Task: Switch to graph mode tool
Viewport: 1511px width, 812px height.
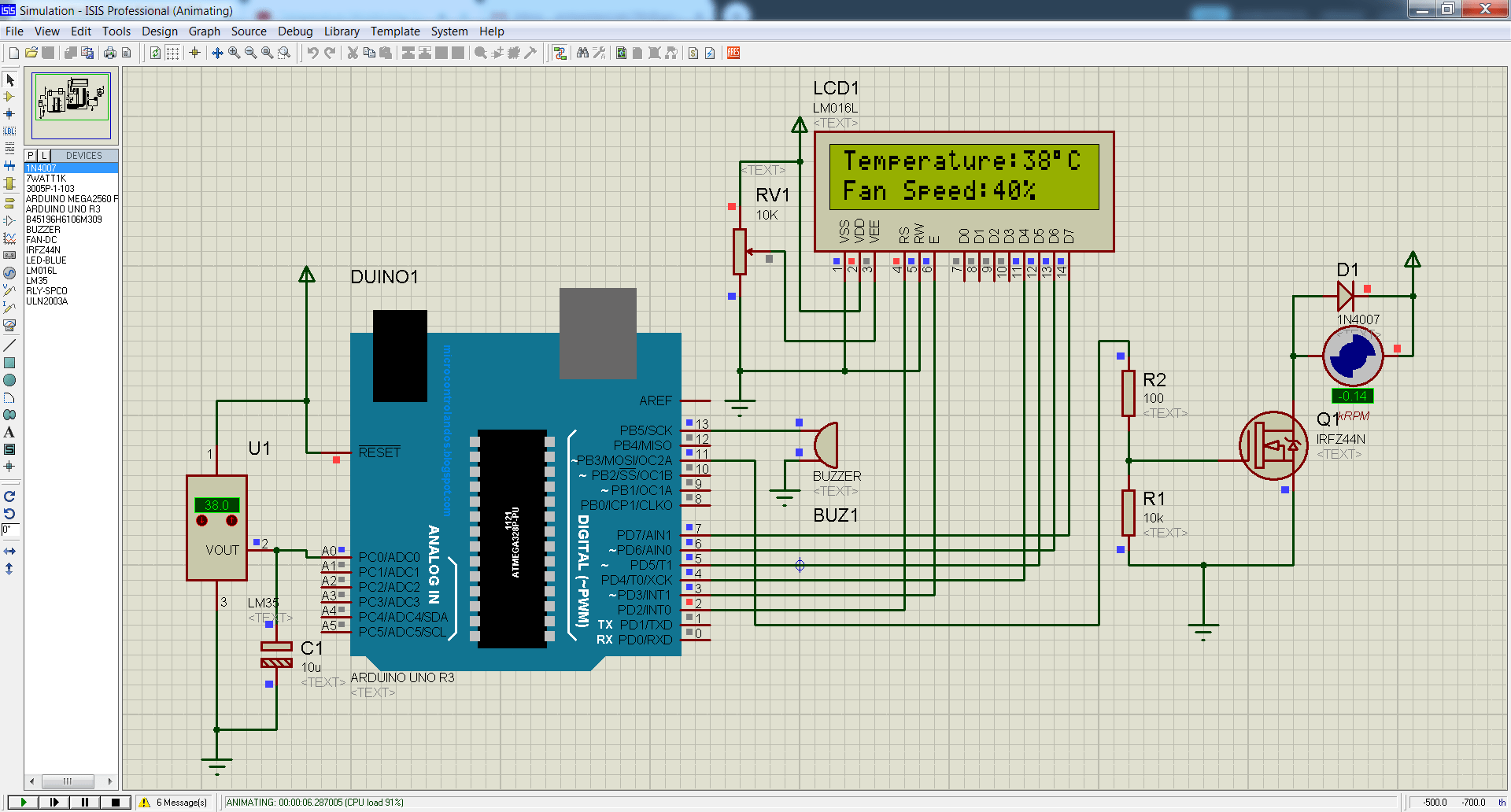Action: click(9, 236)
